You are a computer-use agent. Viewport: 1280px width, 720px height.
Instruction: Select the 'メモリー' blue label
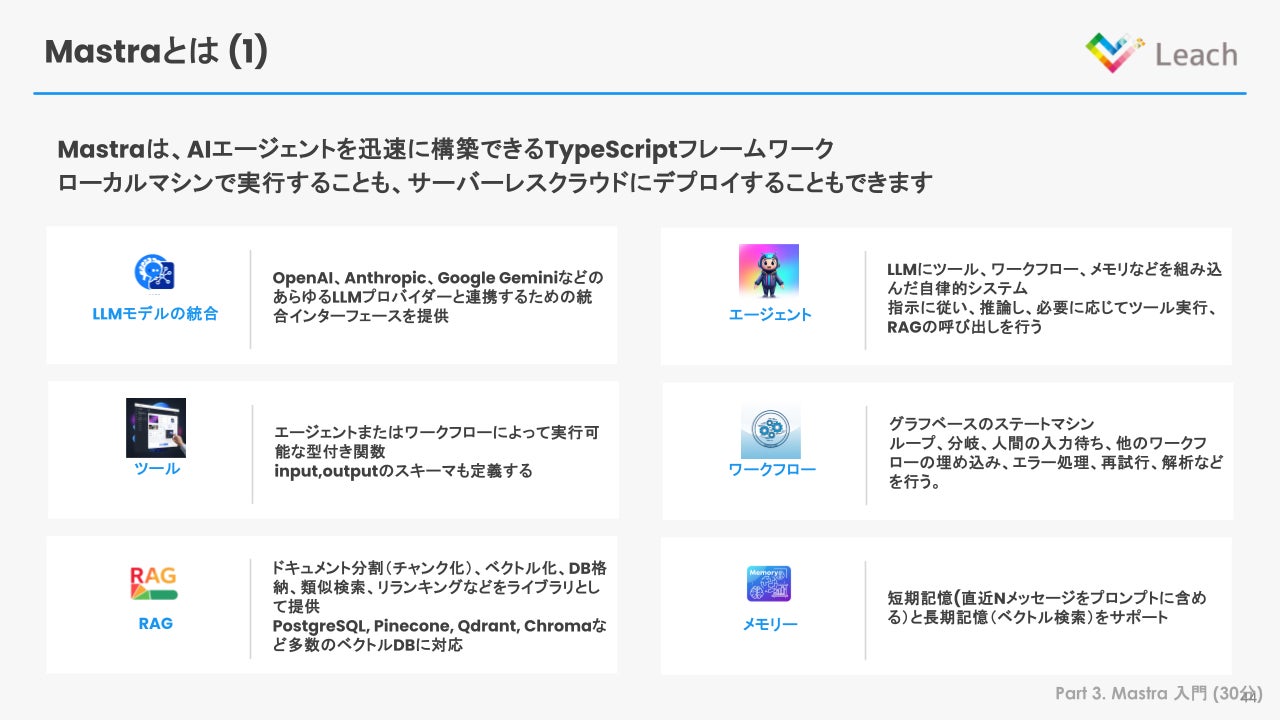(770, 625)
